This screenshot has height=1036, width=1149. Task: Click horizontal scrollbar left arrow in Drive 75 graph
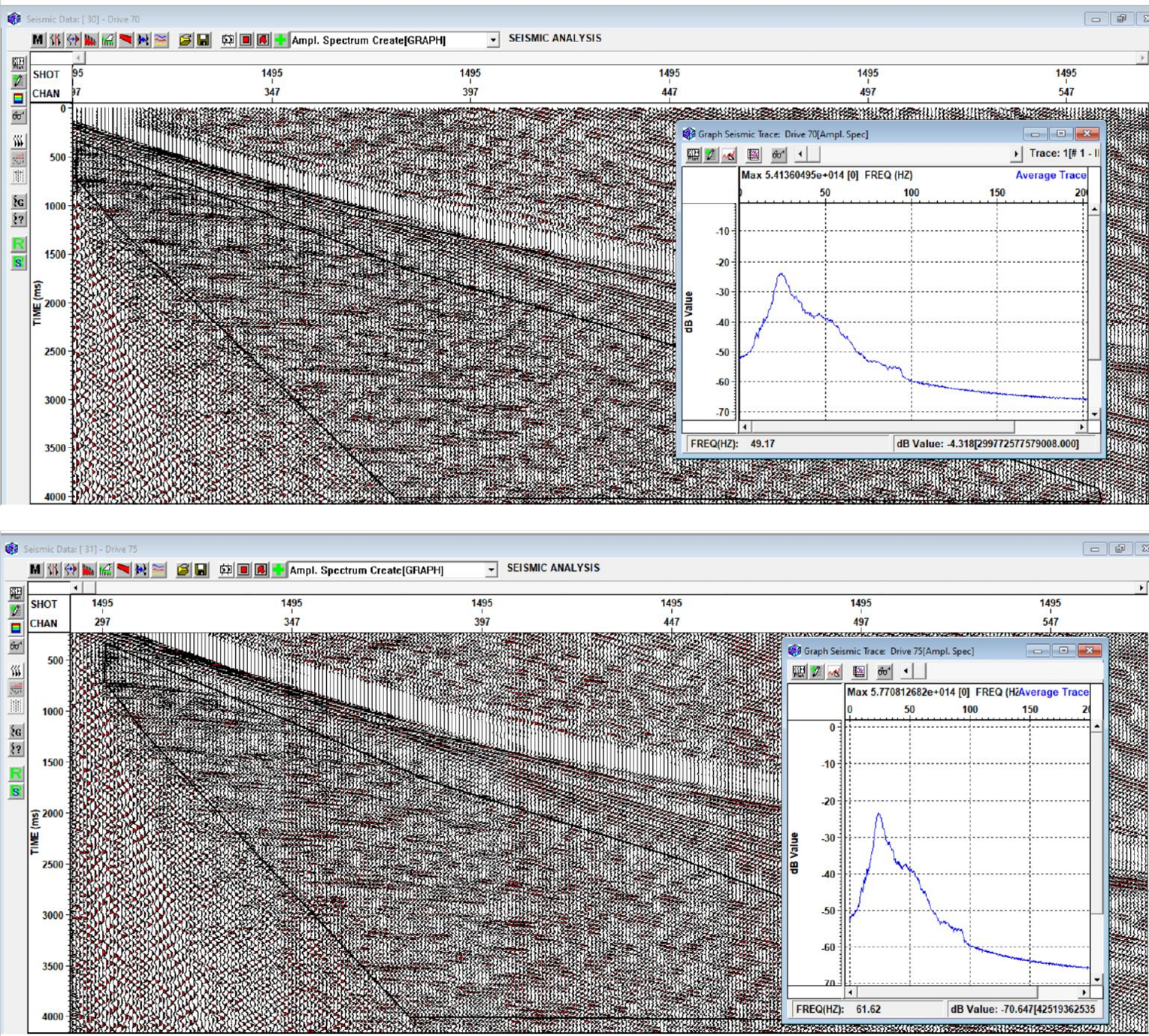click(x=851, y=992)
